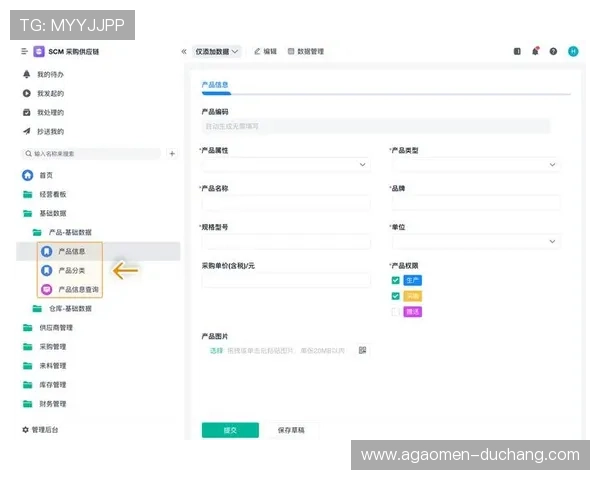Screen dimensions: 600x480
Task: Open the 仅添加数据 mode dropdown
Action: pos(217,51)
